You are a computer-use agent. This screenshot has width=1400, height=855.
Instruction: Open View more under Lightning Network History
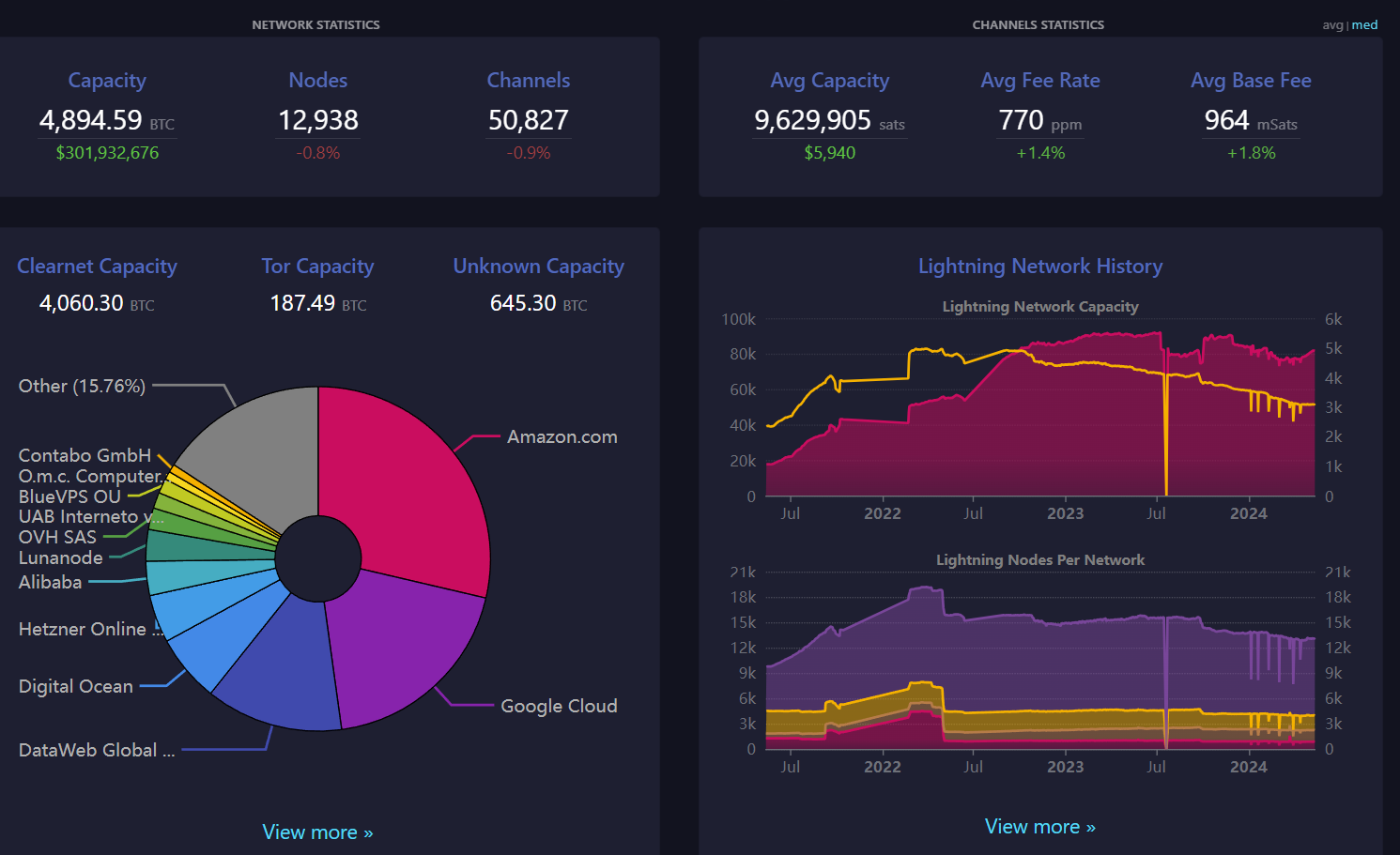coord(1039,827)
